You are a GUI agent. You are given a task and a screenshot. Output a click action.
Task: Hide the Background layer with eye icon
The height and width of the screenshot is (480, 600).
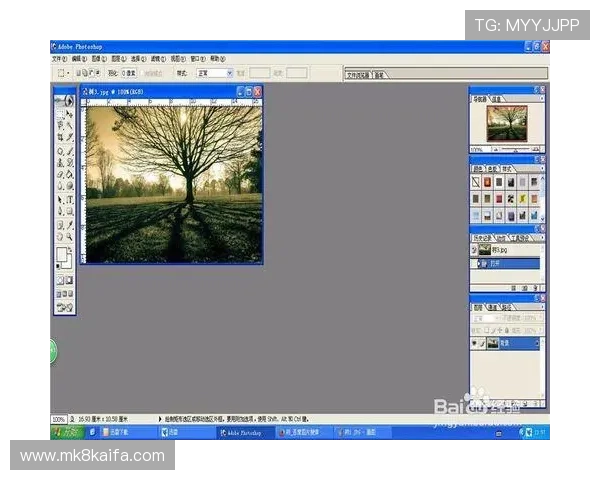click(476, 341)
